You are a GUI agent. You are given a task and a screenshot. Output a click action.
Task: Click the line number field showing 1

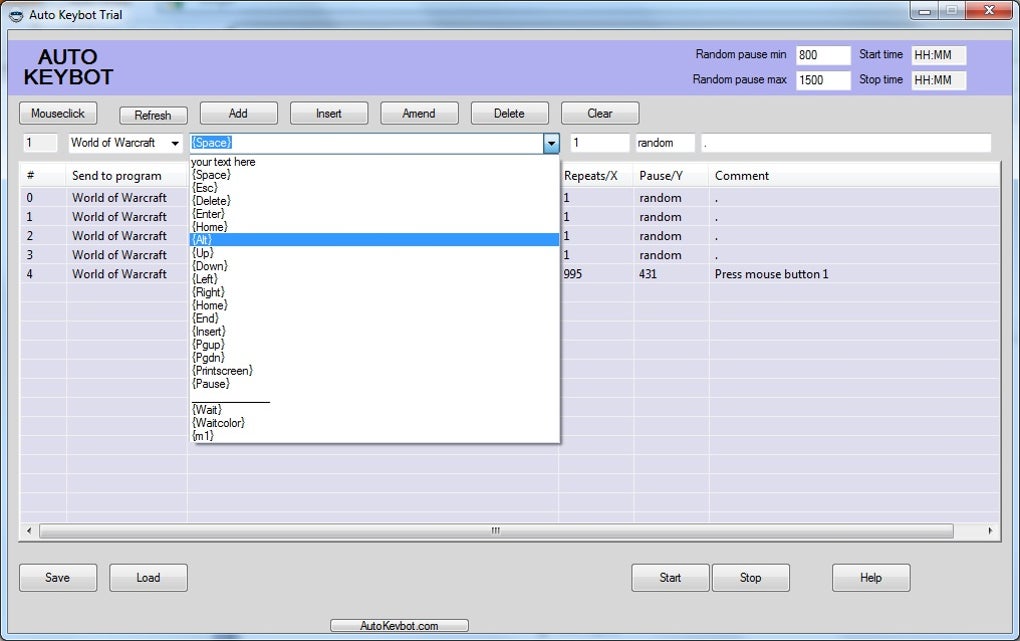(40, 143)
